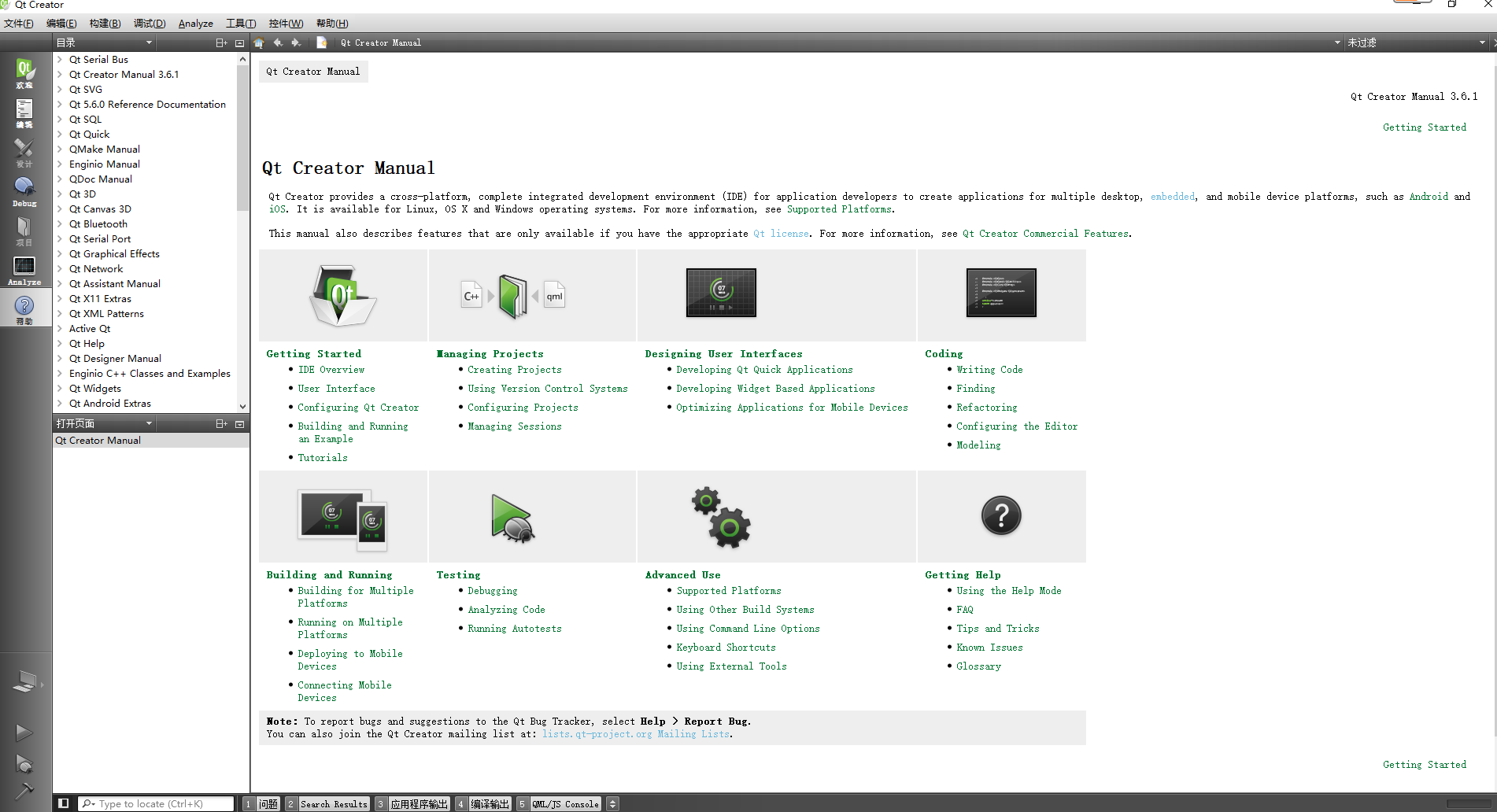Image resolution: width=1497 pixels, height=812 pixels.
Task: Expand the QMake Manual tree node
Action: [x=60, y=149]
